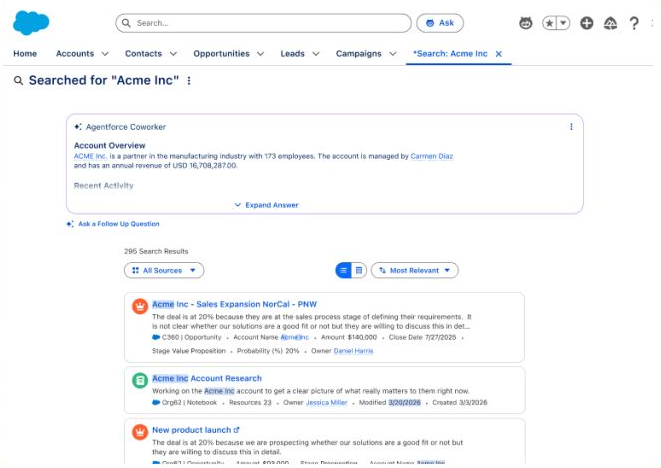
Task: Click the Agentforce Coworker sparkle icon
Action: pos(78,126)
